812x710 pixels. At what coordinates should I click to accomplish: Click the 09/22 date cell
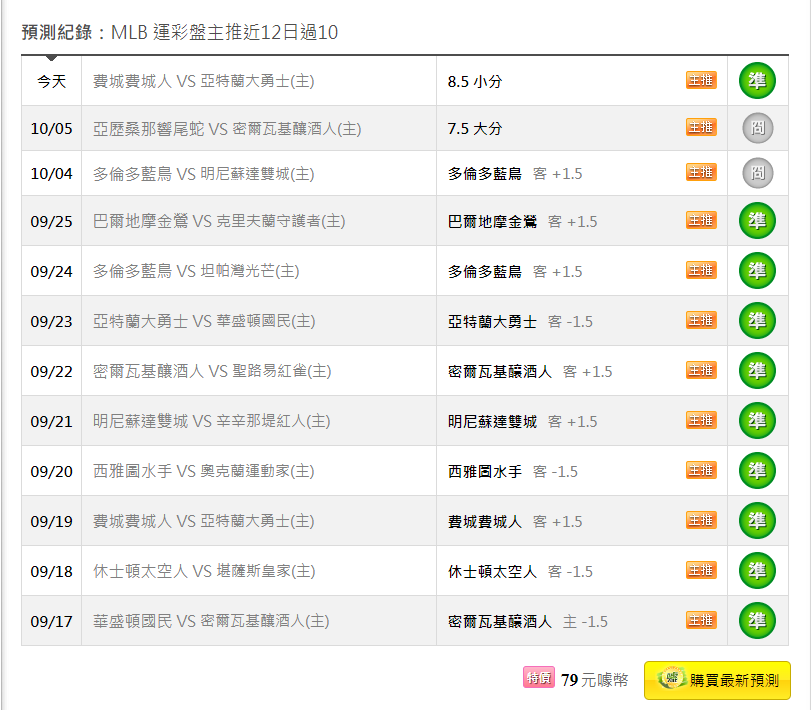51,371
